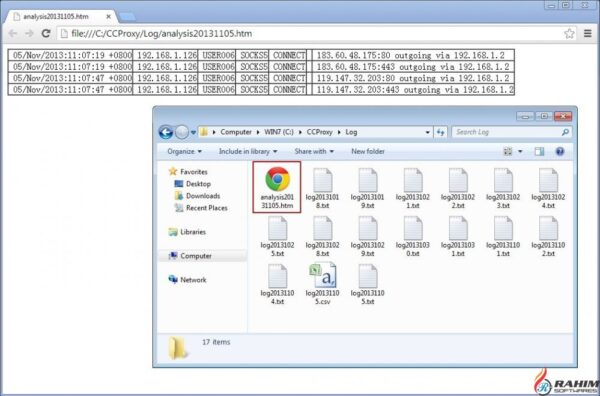Select the log20131029.txt file
This screenshot has width=600, height=396.
point(367,236)
